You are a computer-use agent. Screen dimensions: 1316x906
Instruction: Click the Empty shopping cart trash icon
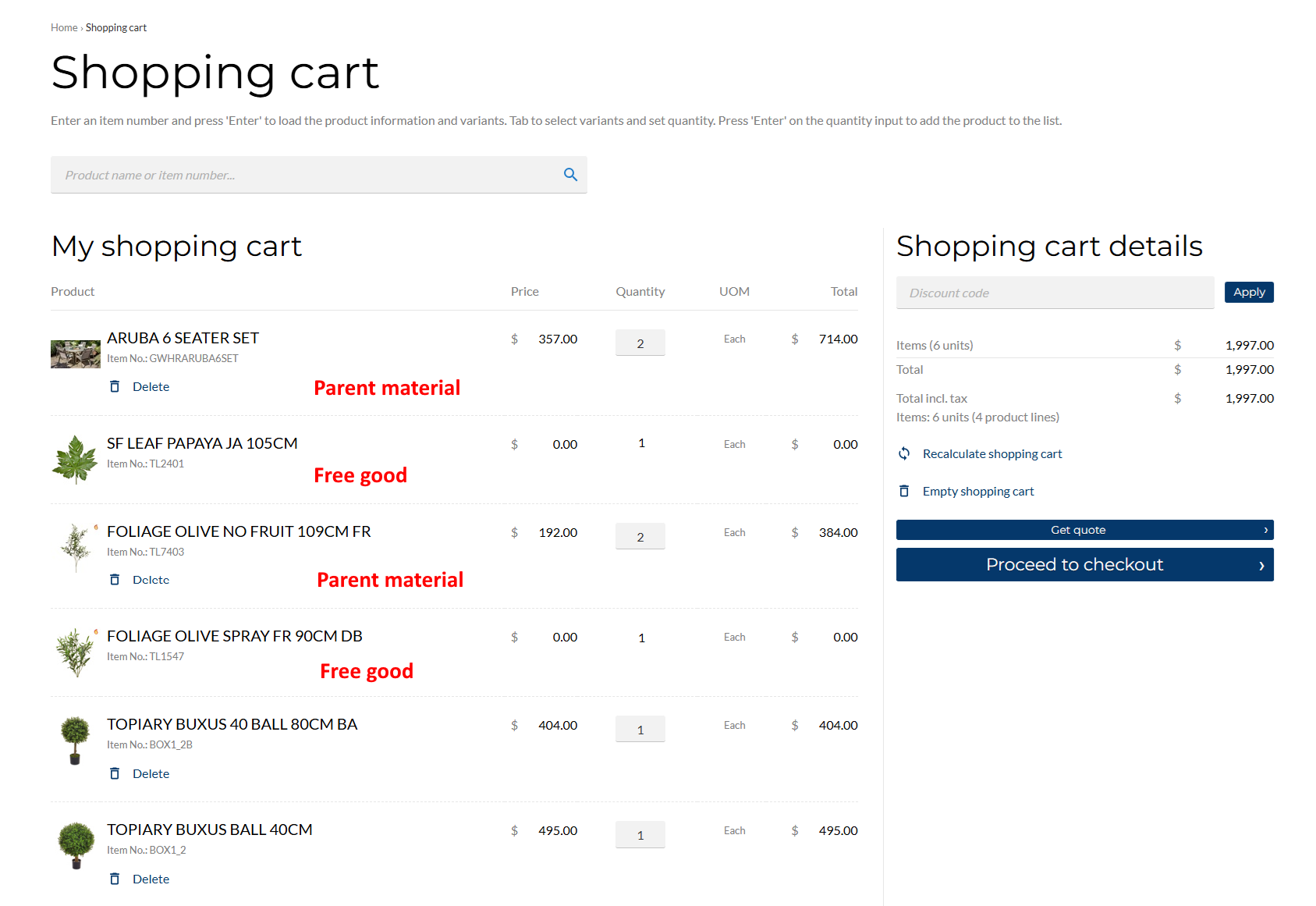point(904,491)
